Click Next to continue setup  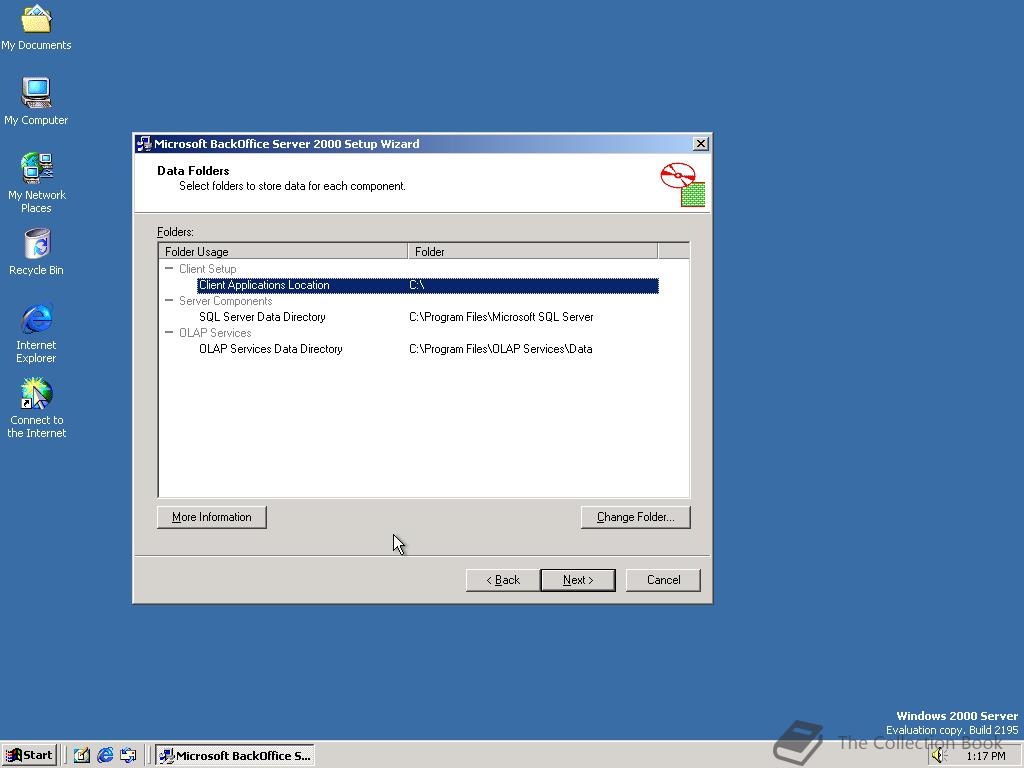(x=578, y=580)
